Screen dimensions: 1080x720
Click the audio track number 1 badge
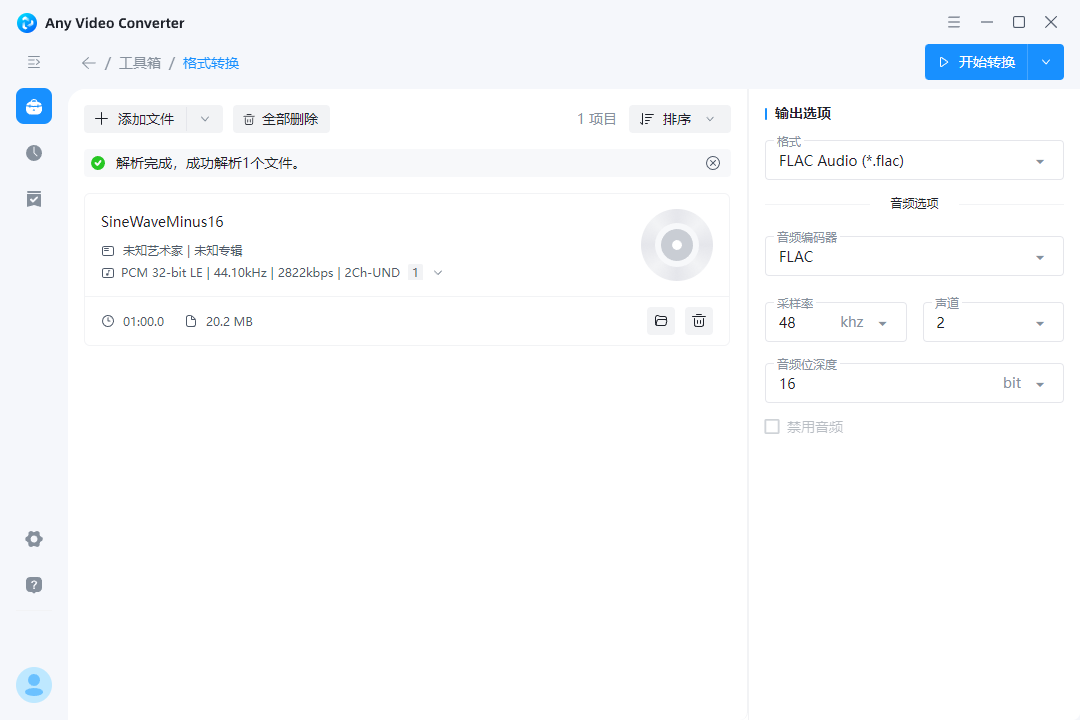[415, 273]
